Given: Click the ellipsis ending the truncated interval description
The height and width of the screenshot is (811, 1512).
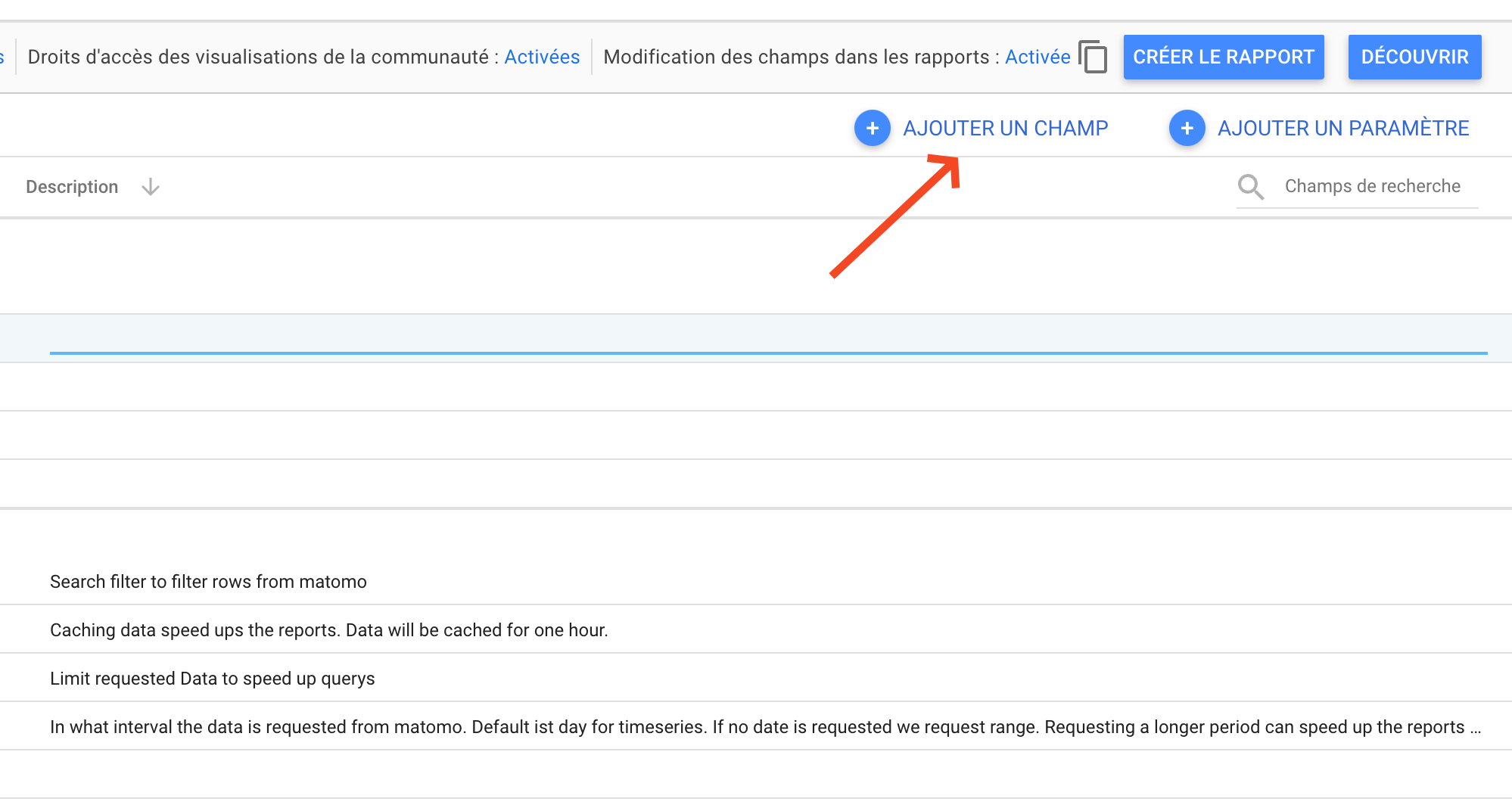Looking at the screenshot, I should (1475, 728).
